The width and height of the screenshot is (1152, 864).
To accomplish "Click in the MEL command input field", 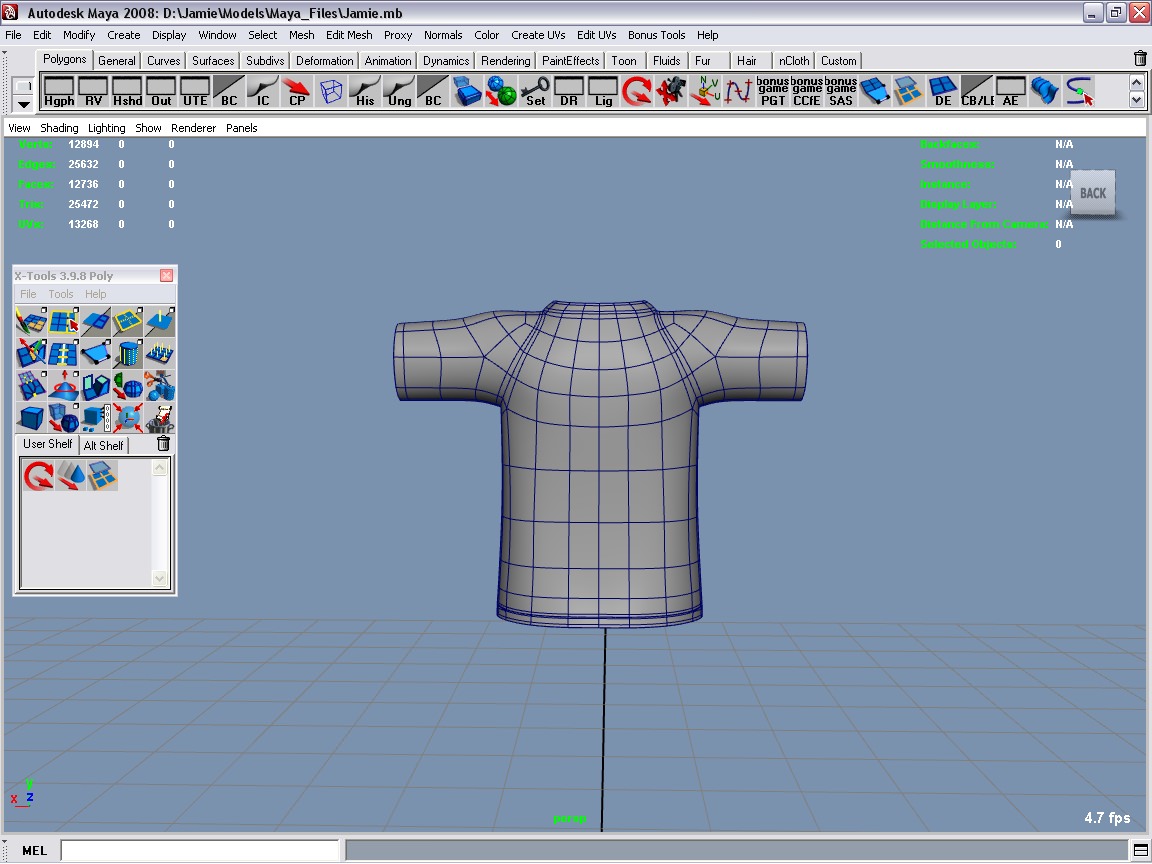I will point(200,851).
